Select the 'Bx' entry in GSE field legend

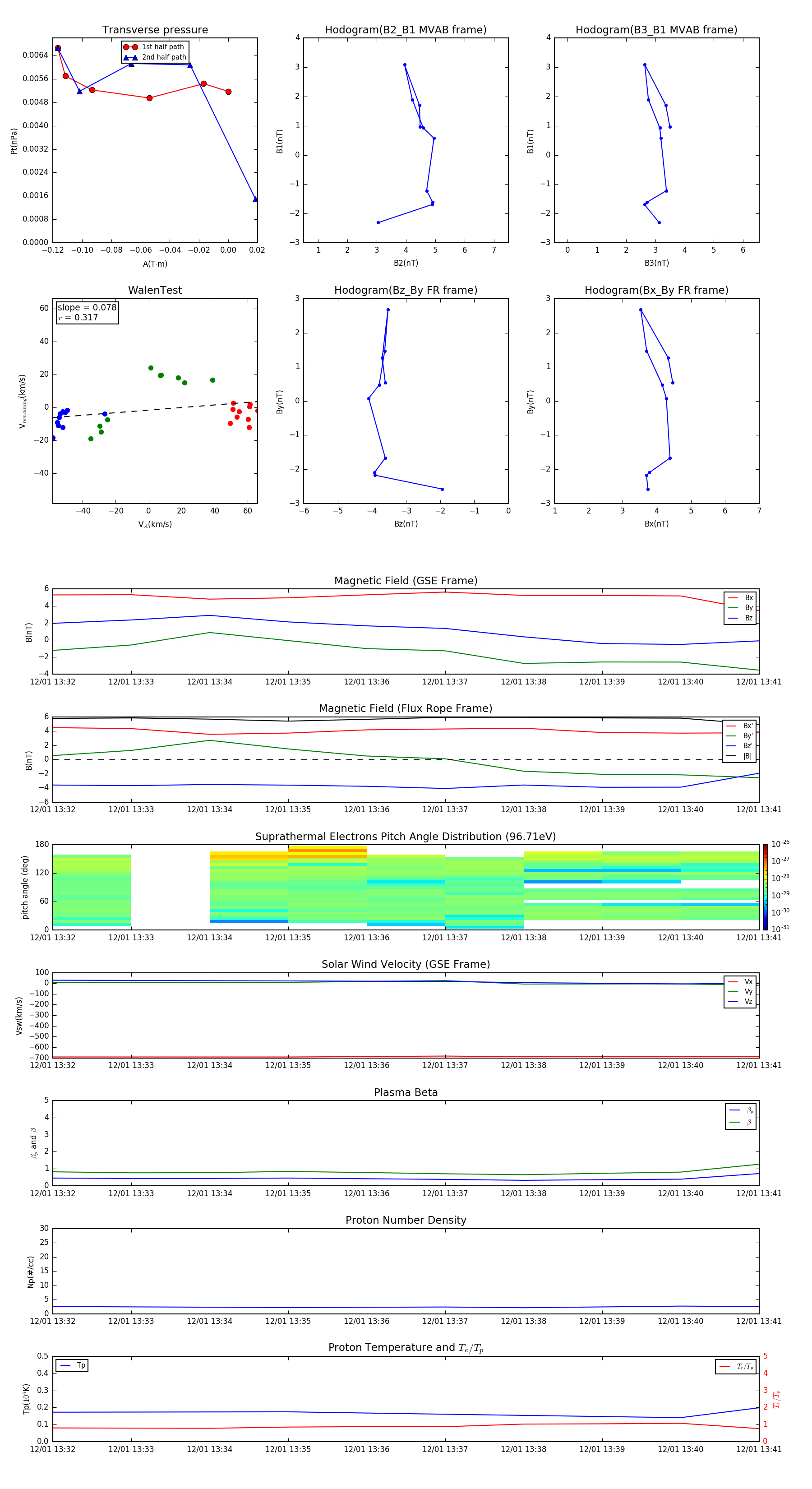pos(740,598)
